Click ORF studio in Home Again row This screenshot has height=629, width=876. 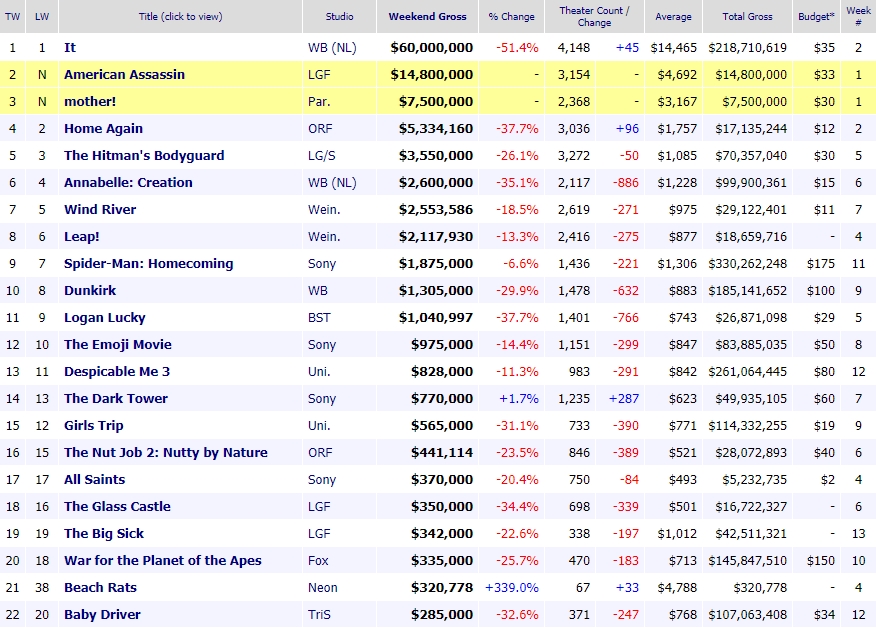pos(320,128)
